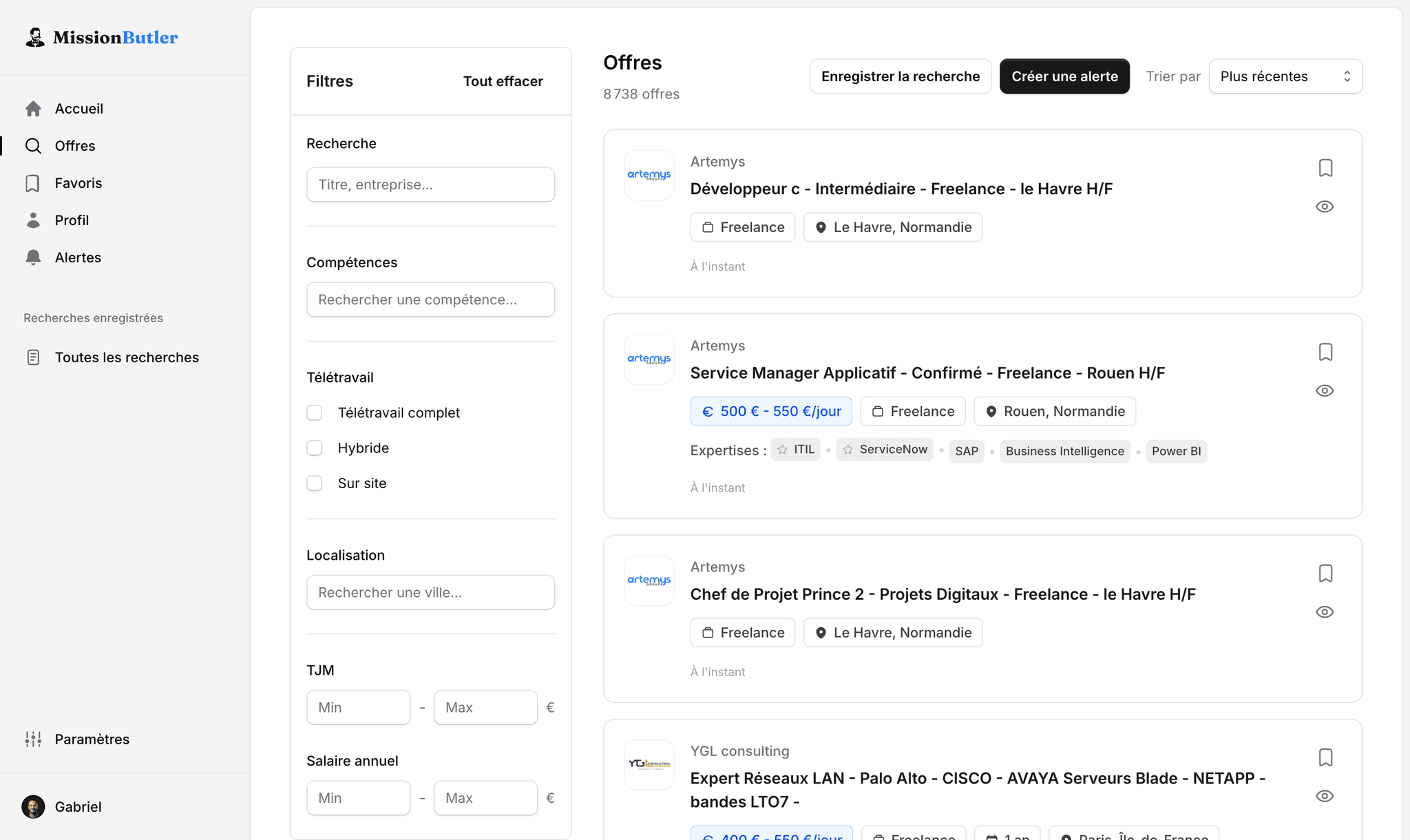This screenshot has width=1410, height=840.
Task: Click the SAP expertise tag
Action: click(967, 451)
